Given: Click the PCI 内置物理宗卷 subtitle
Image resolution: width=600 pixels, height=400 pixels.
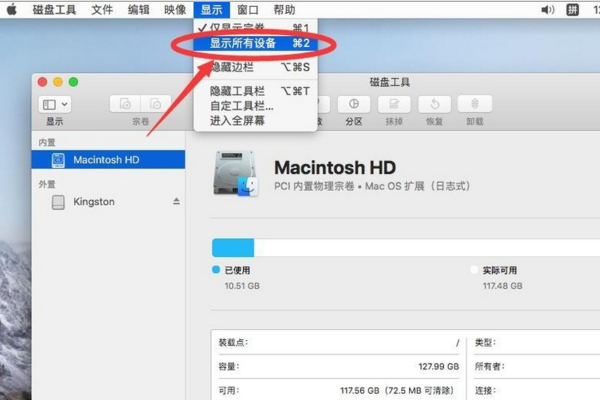Looking at the screenshot, I should (372, 186).
